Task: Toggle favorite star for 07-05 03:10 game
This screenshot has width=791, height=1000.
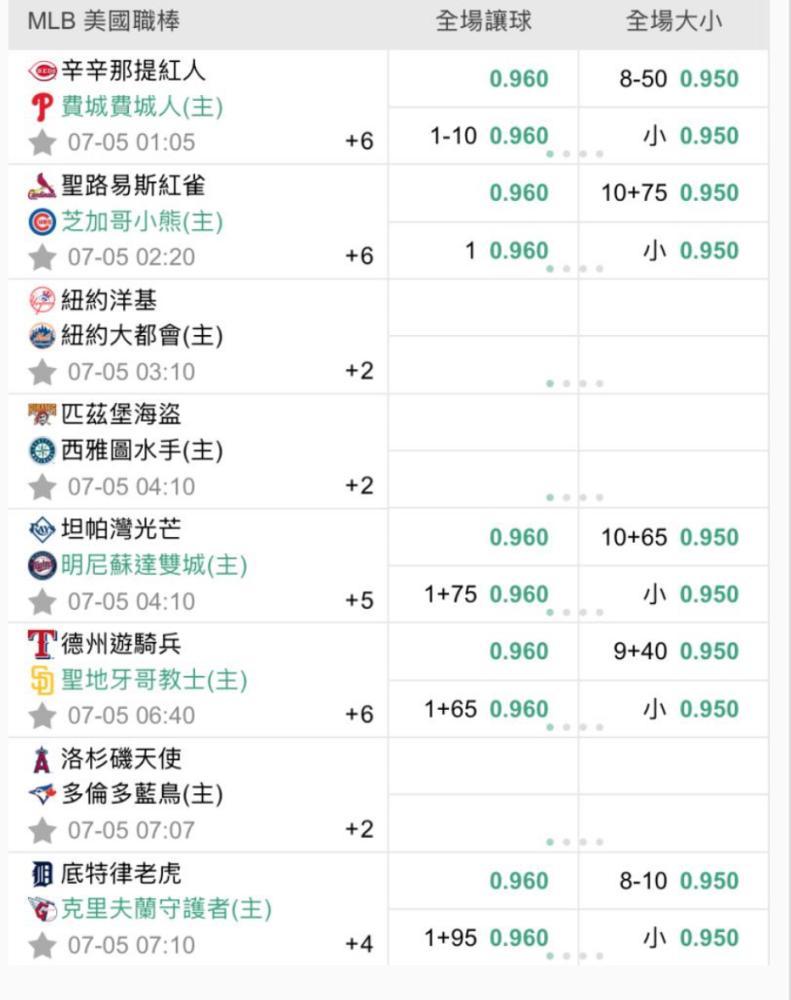Action: [x=42, y=372]
